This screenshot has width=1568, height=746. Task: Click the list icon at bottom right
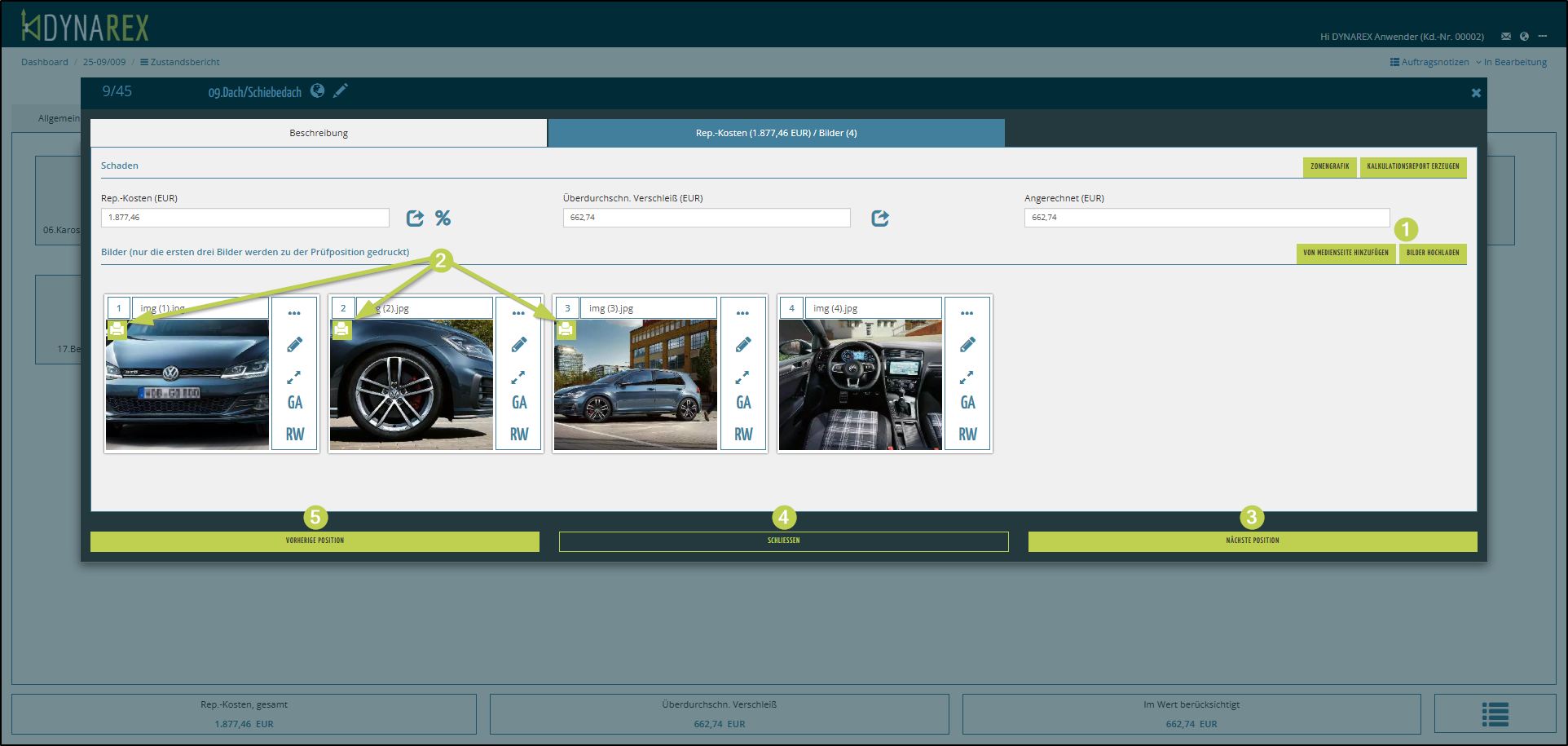click(1495, 714)
